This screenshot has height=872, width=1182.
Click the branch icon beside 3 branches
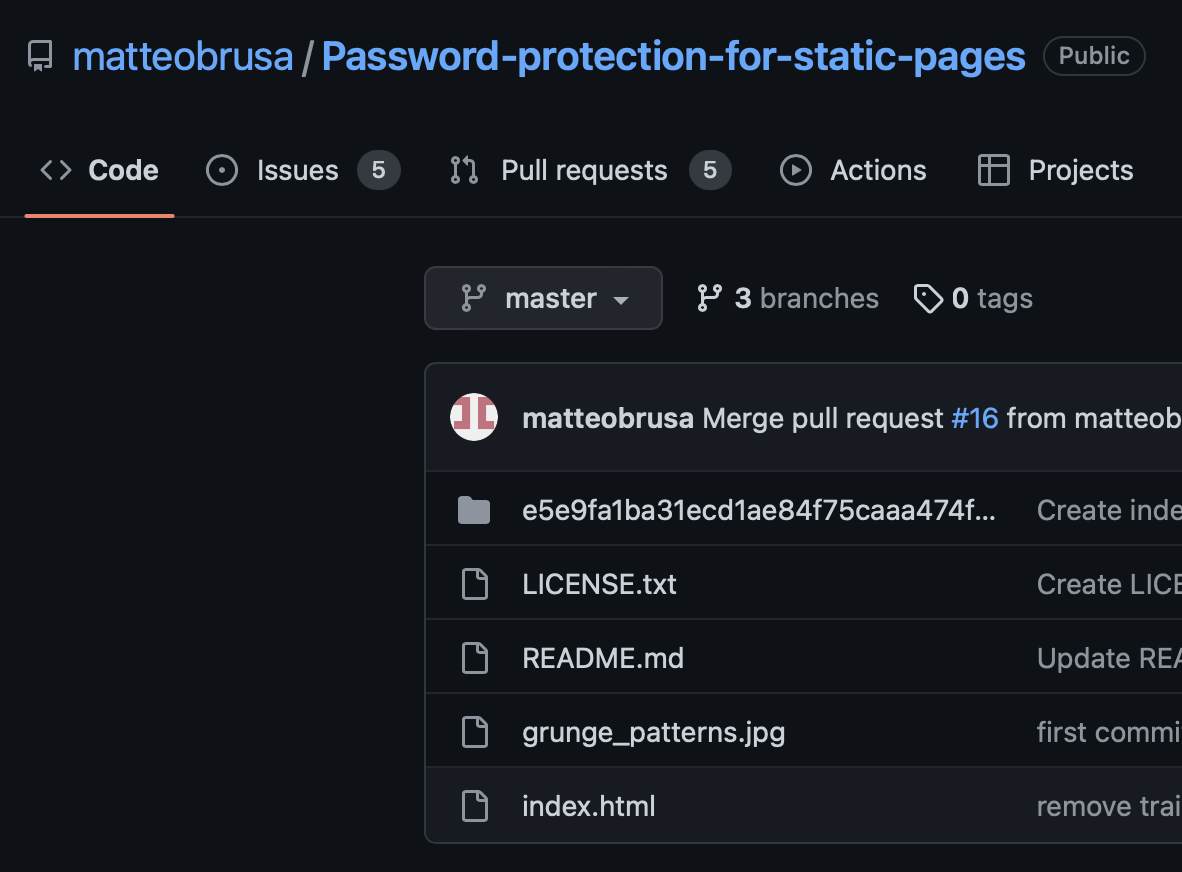pyautogui.click(x=709, y=298)
